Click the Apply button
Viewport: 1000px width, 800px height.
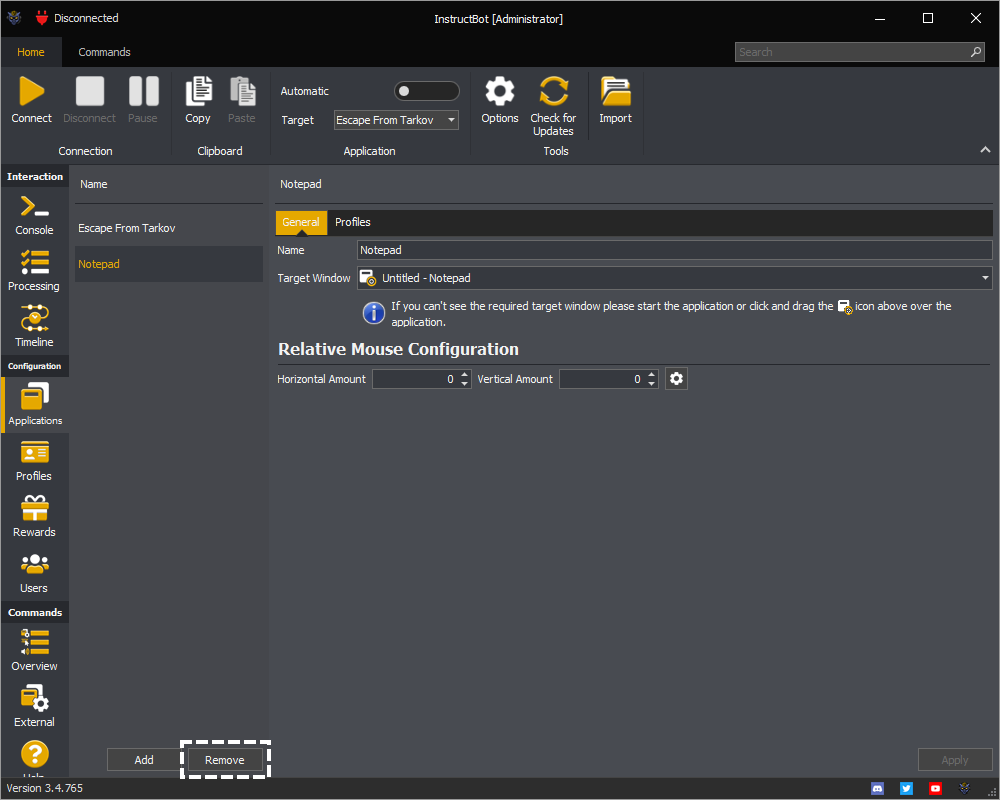tap(955, 760)
